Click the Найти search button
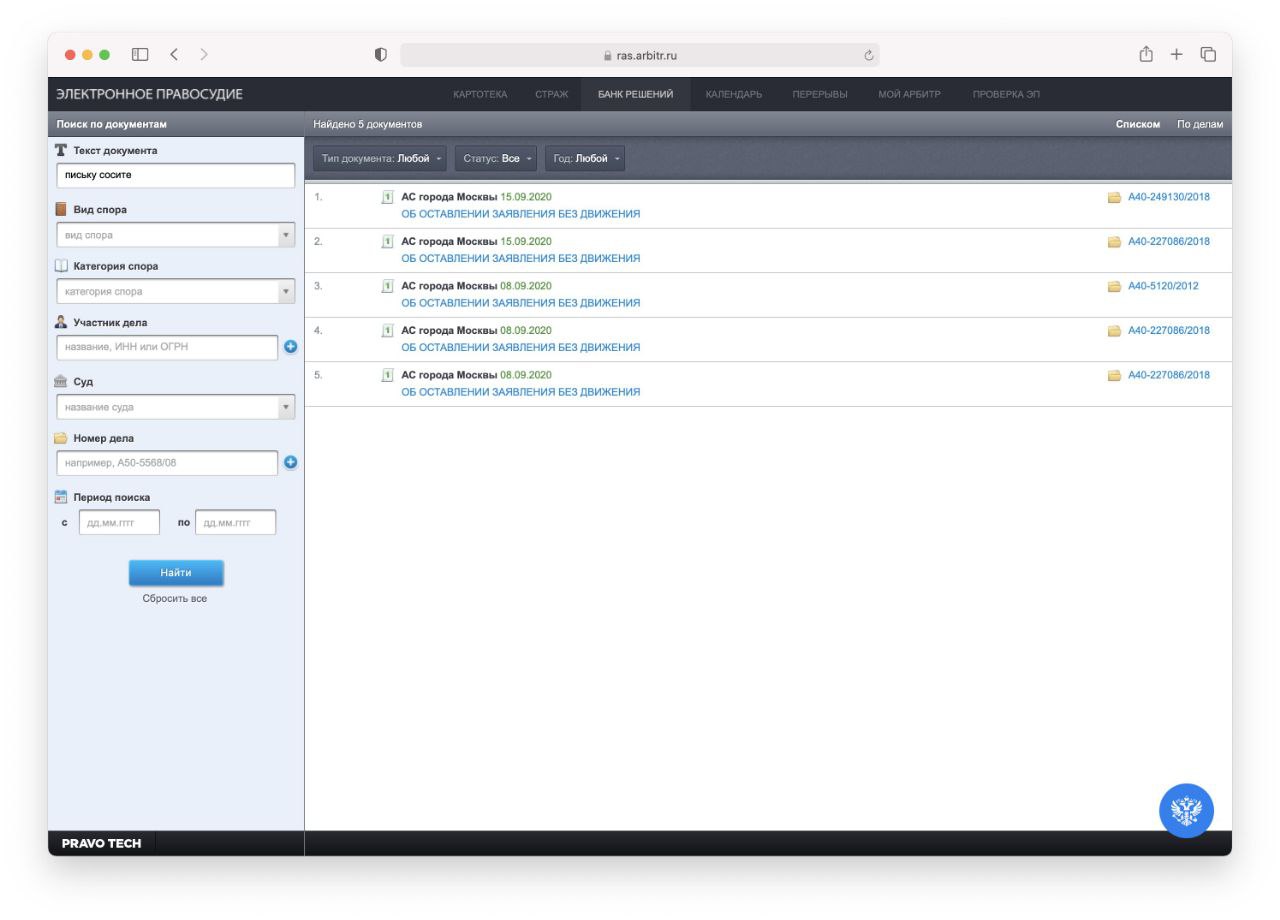This screenshot has height=920, width=1280. pos(176,573)
